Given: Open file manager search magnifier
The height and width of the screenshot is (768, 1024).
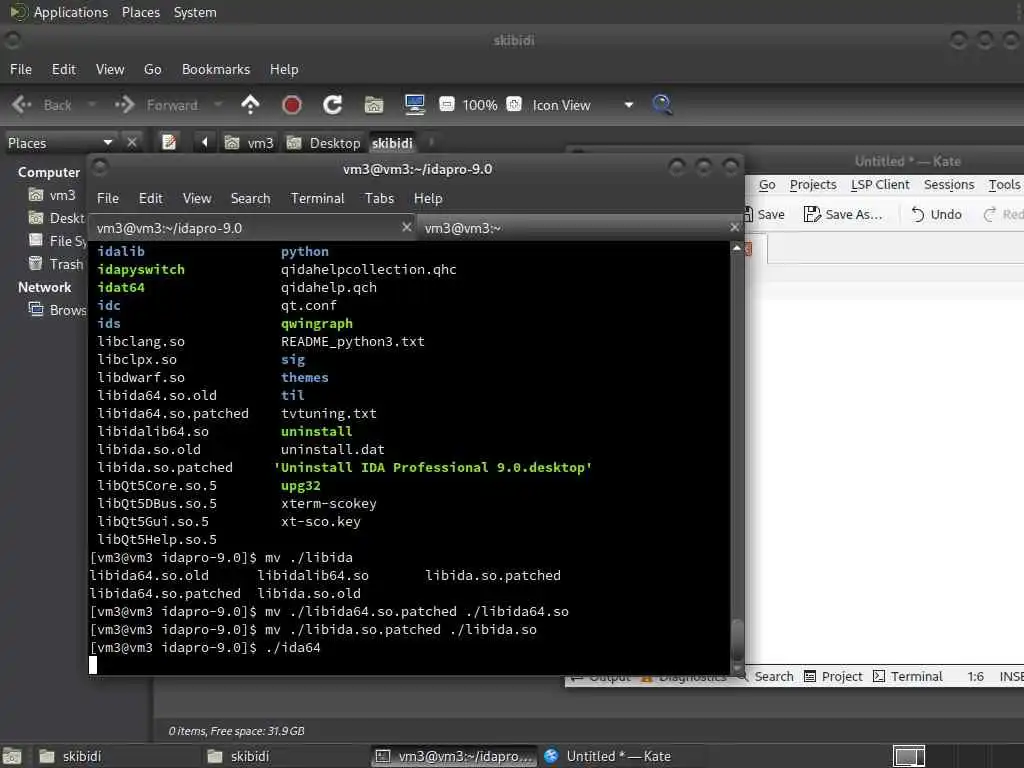Looking at the screenshot, I should pyautogui.click(x=662, y=104).
